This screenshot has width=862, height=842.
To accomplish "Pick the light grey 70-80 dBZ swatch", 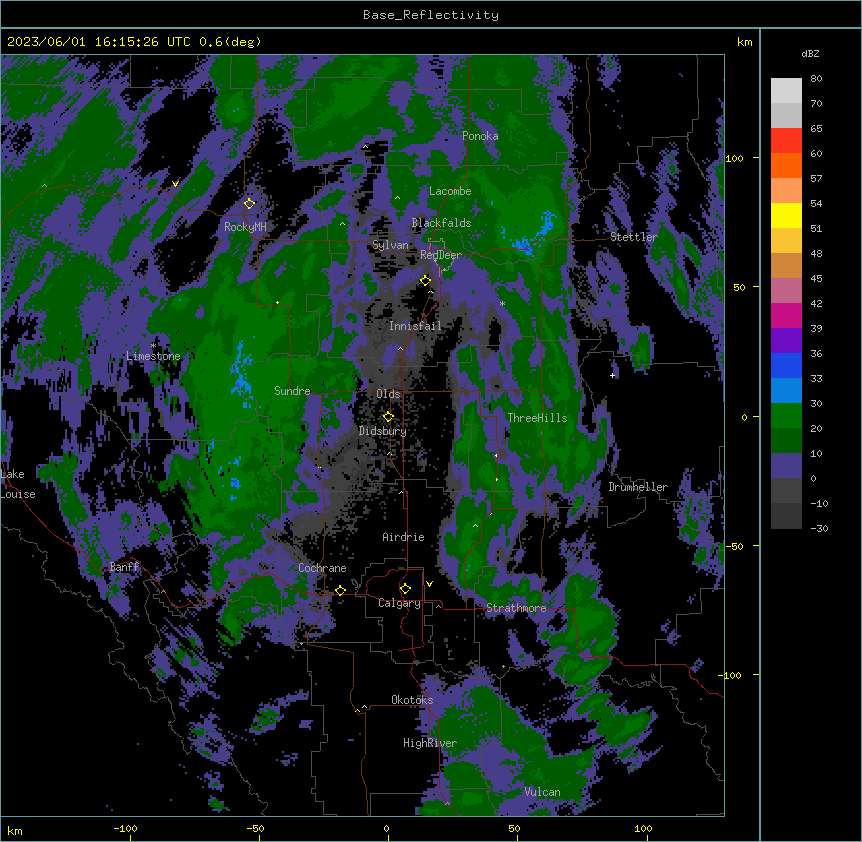I will [x=786, y=91].
